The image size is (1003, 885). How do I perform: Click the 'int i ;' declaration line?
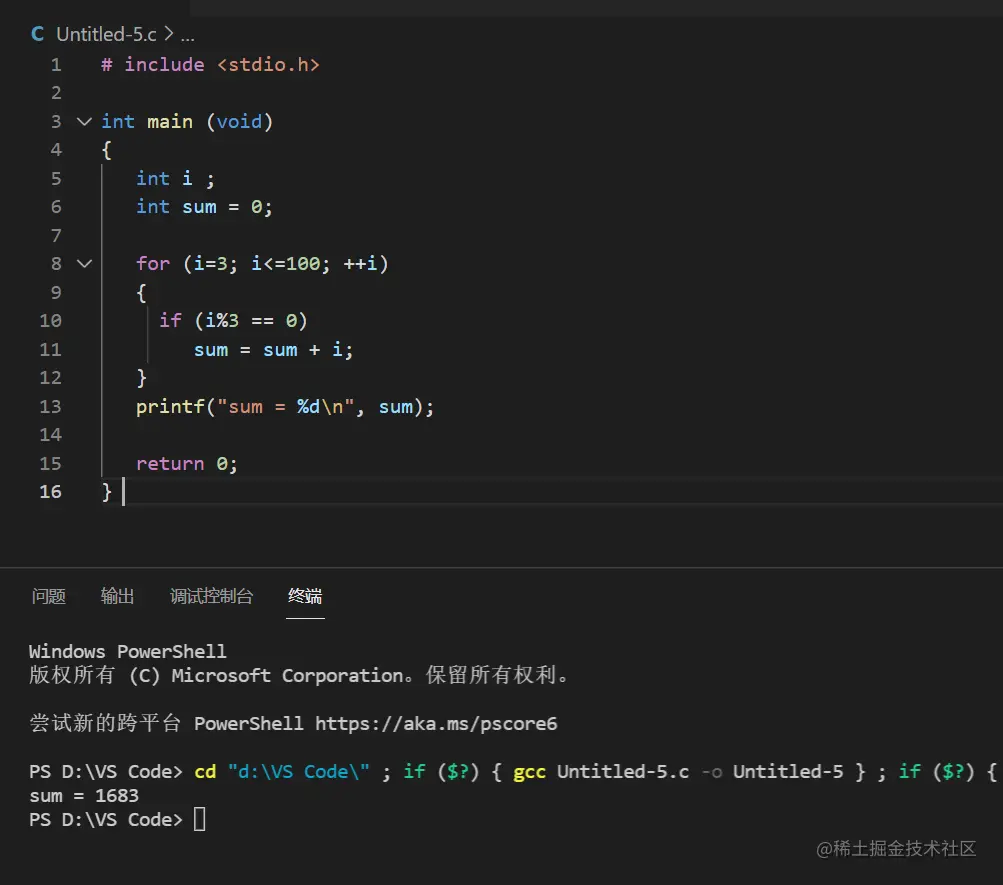pyautogui.click(x=175, y=178)
